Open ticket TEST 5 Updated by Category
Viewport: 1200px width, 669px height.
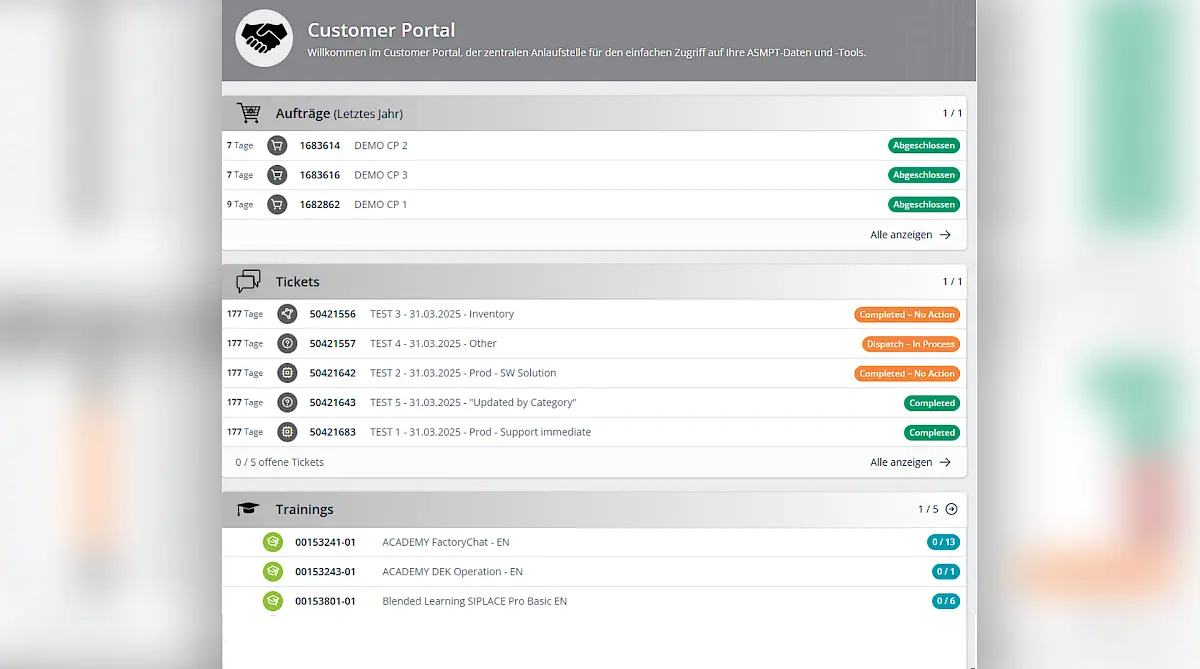pyautogui.click(x=472, y=403)
